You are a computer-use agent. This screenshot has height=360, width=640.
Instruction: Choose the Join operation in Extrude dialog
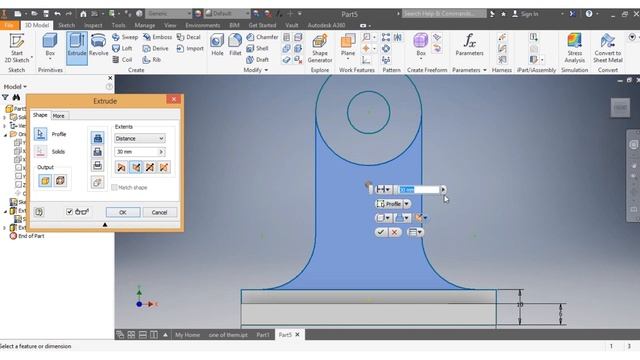(97, 138)
